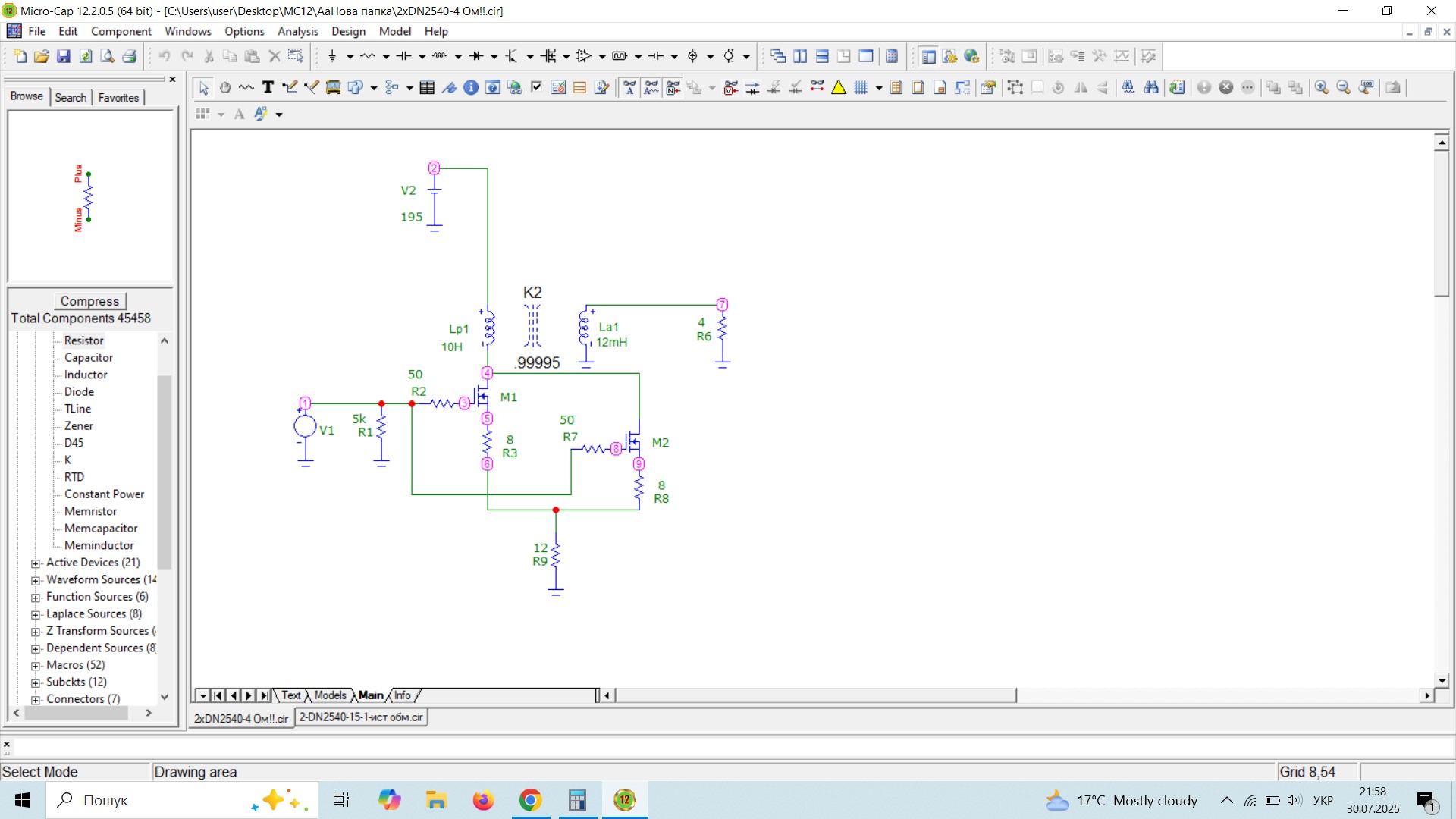1456x819 pixels.
Task: Click the Wire mode tool
Action: coord(289,88)
